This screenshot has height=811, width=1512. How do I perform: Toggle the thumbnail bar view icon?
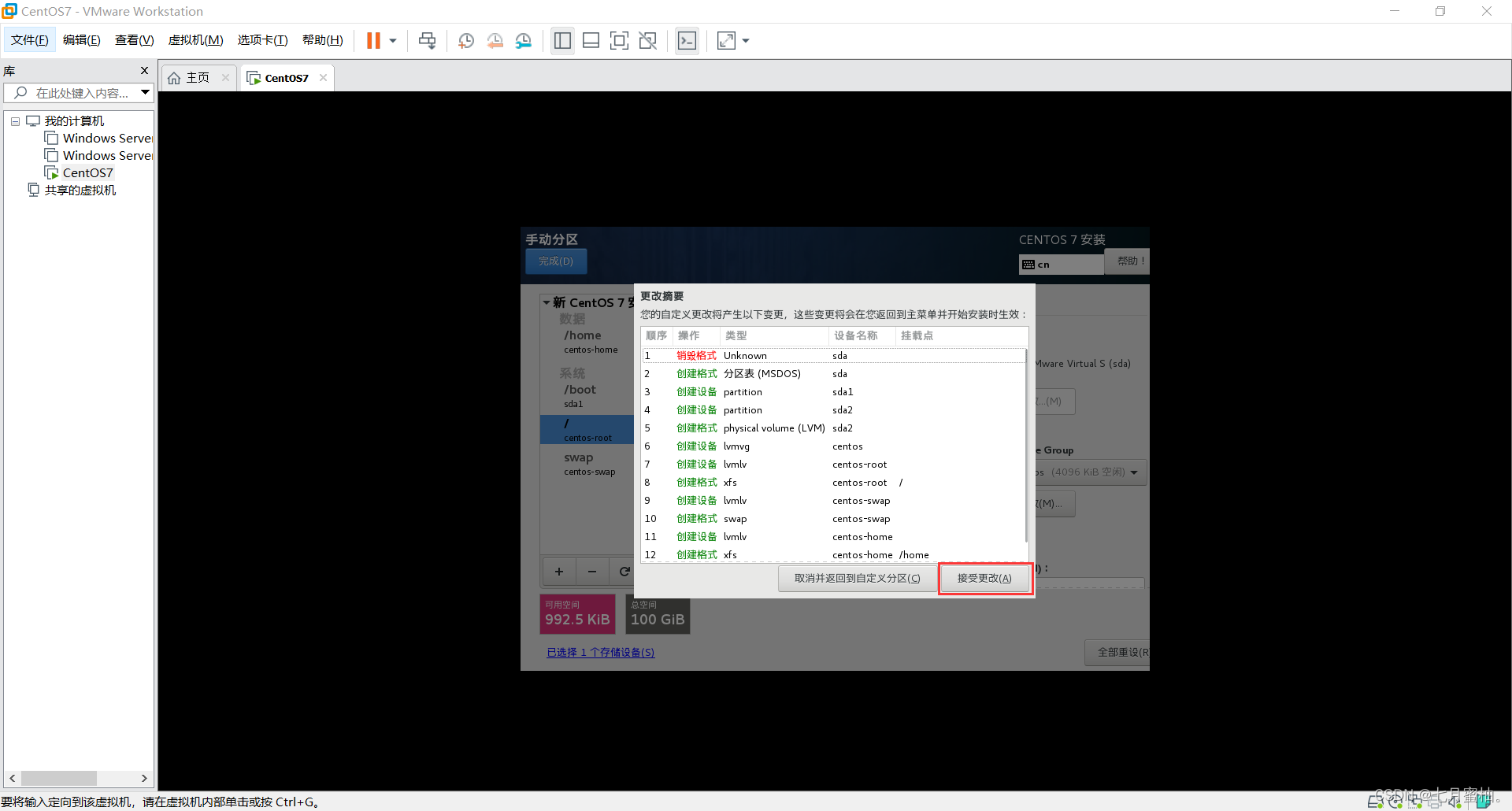click(591, 41)
